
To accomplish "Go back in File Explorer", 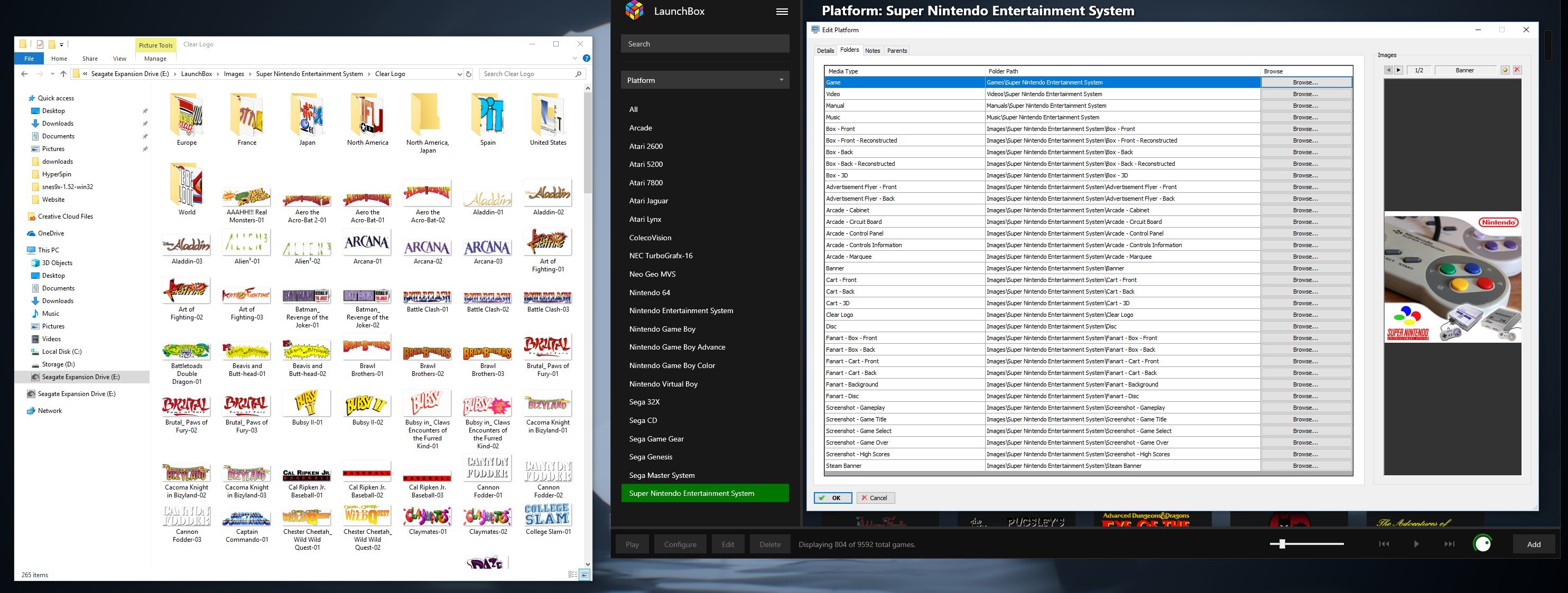I will pos(24,73).
